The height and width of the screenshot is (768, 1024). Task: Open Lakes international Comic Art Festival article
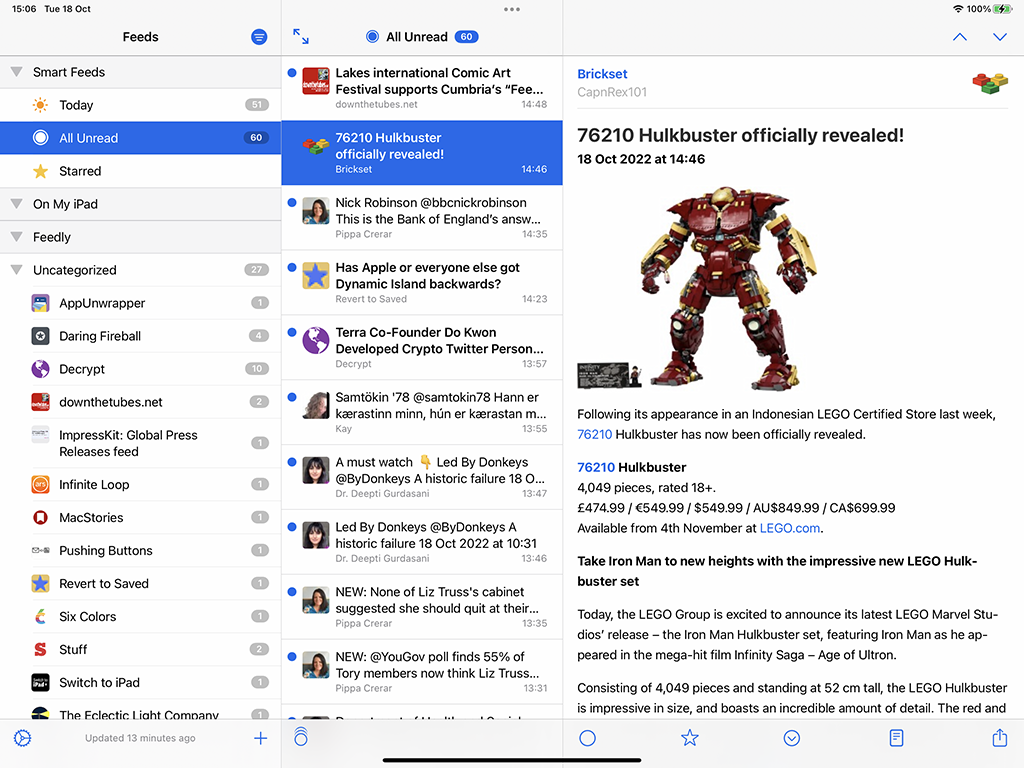(x=422, y=88)
